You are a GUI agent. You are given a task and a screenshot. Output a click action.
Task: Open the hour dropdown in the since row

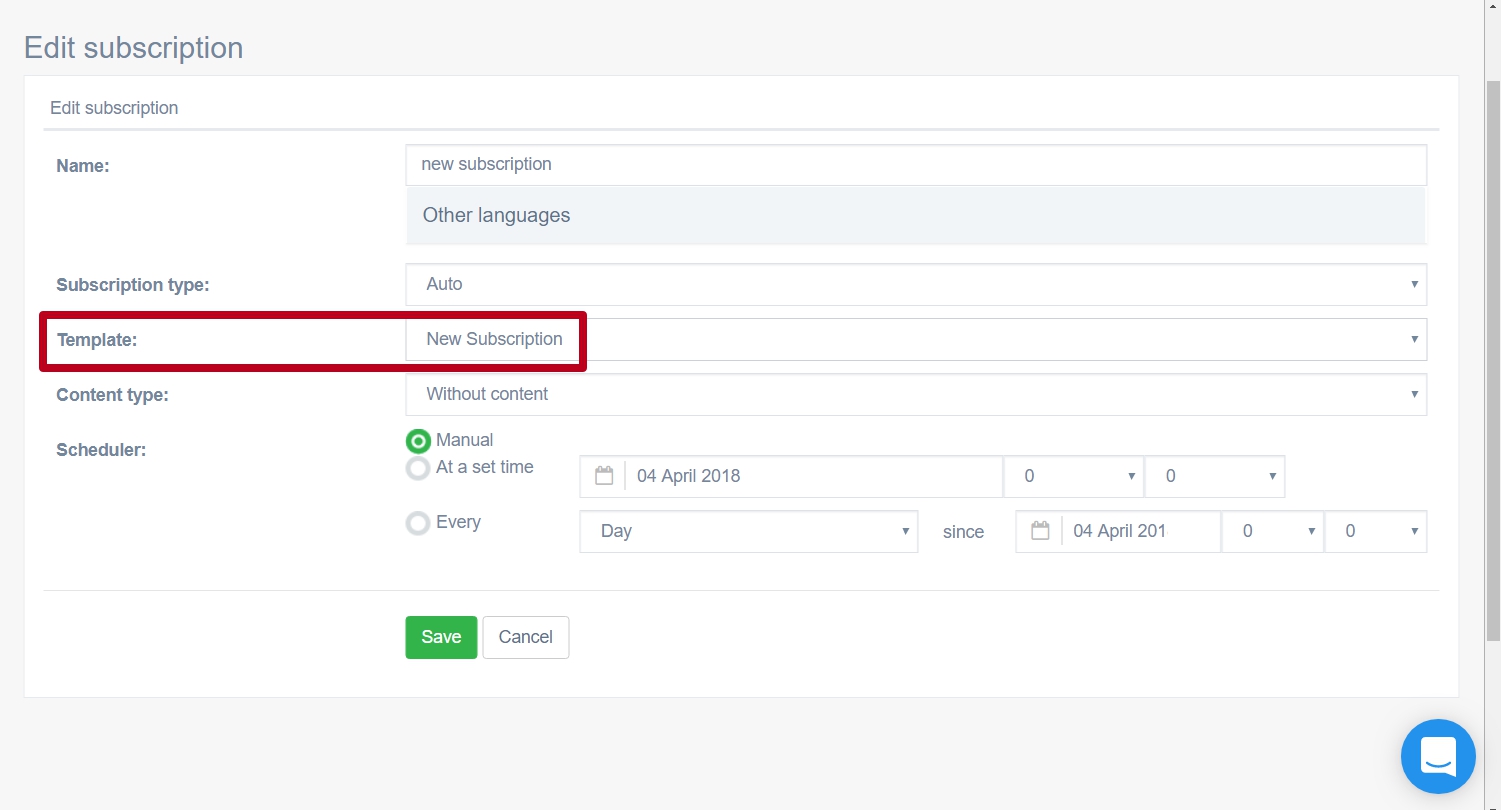pyautogui.click(x=1273, y=531)
